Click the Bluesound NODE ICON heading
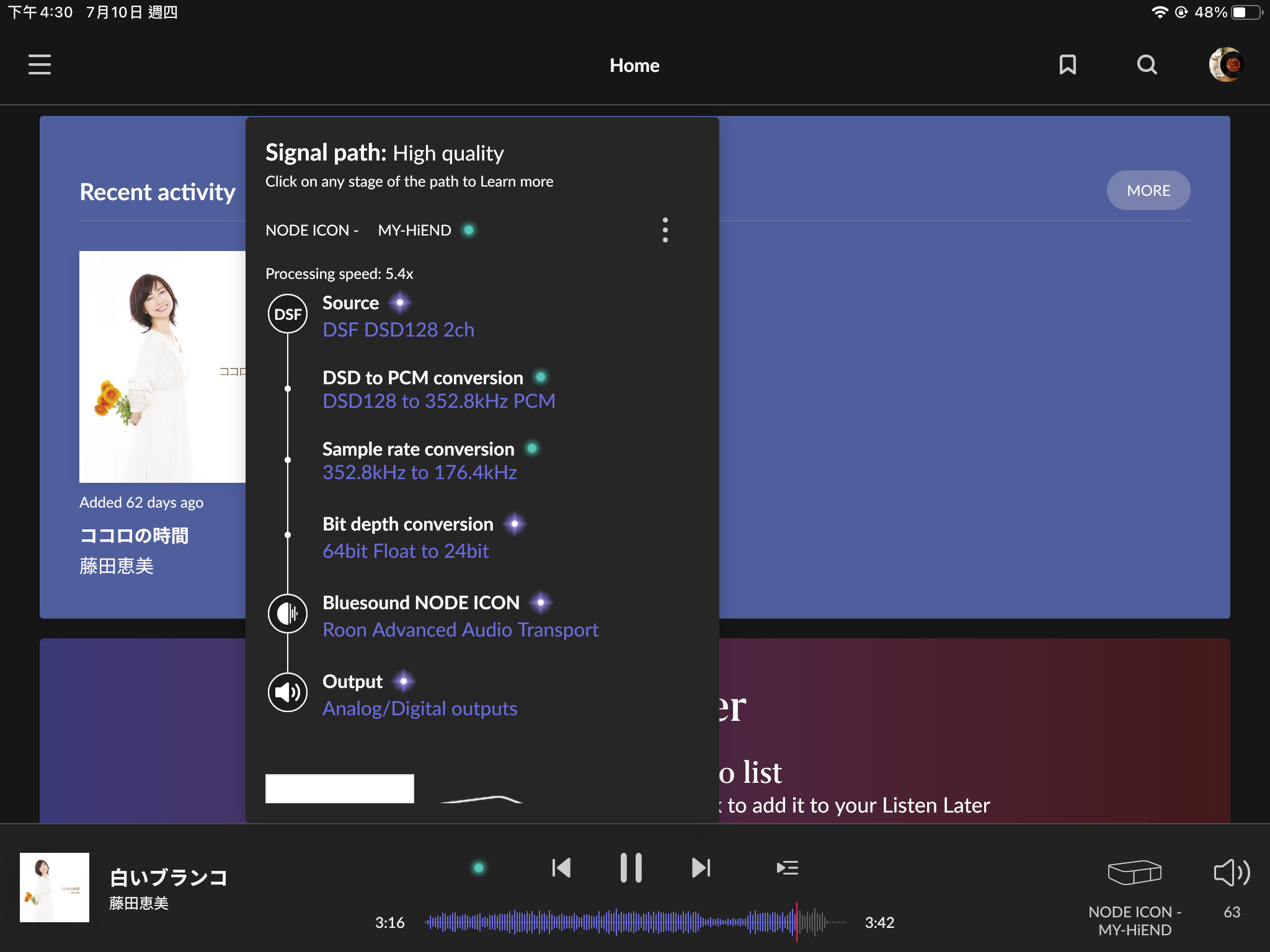Viewport: 1270px width, 952px height. click(x=420, y=602)
